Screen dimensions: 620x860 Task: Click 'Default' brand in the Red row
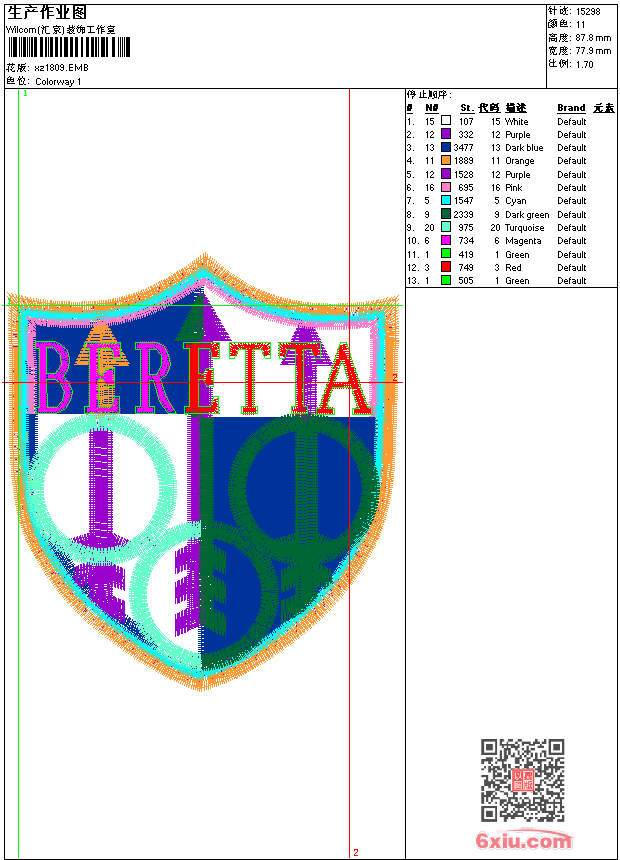click(x=571, y=268)
